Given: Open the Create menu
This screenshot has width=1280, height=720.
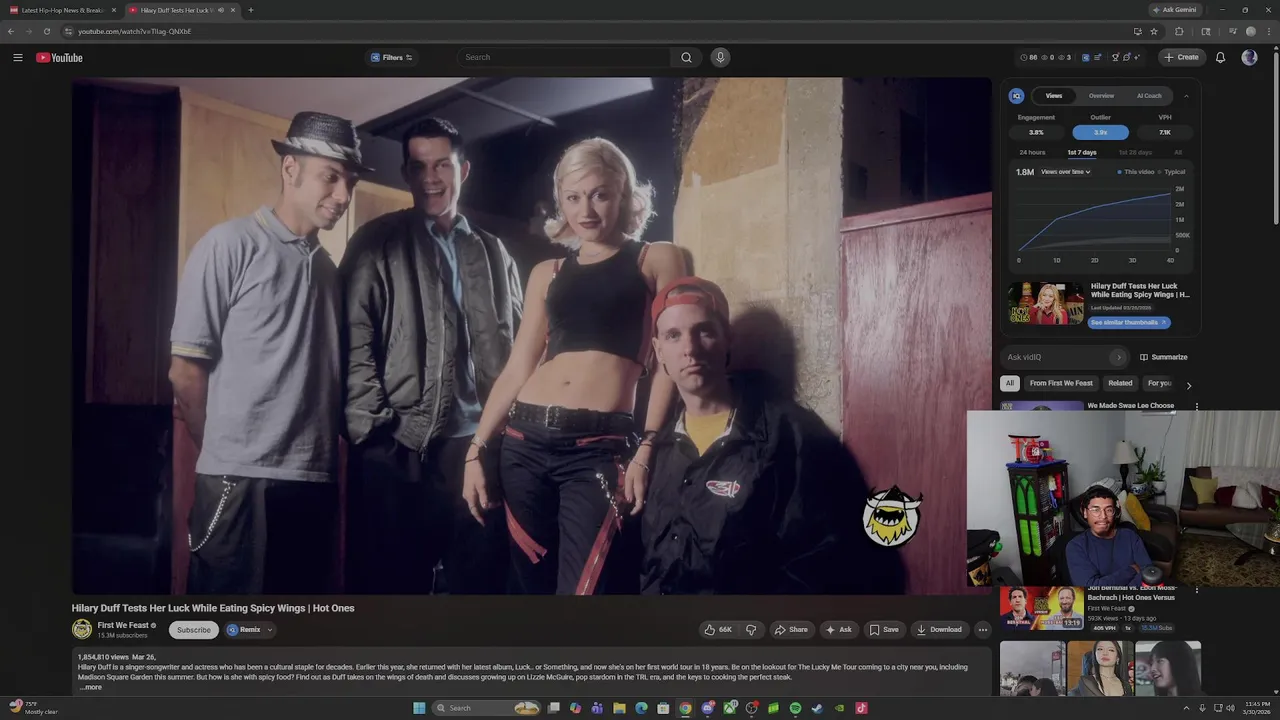Looking at the screenshot, I should pyautogui.click(x=1181, y=57).
